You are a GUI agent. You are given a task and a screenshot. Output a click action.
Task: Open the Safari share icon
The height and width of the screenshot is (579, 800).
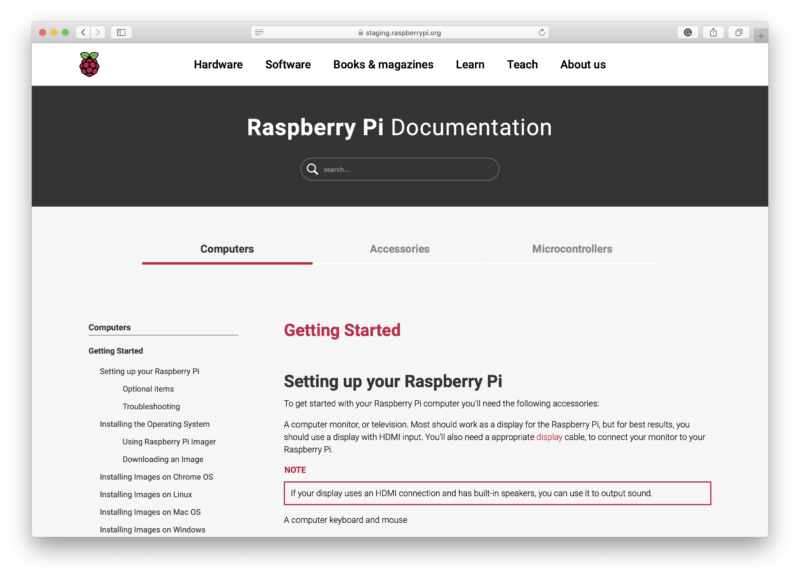coord(713,32)
